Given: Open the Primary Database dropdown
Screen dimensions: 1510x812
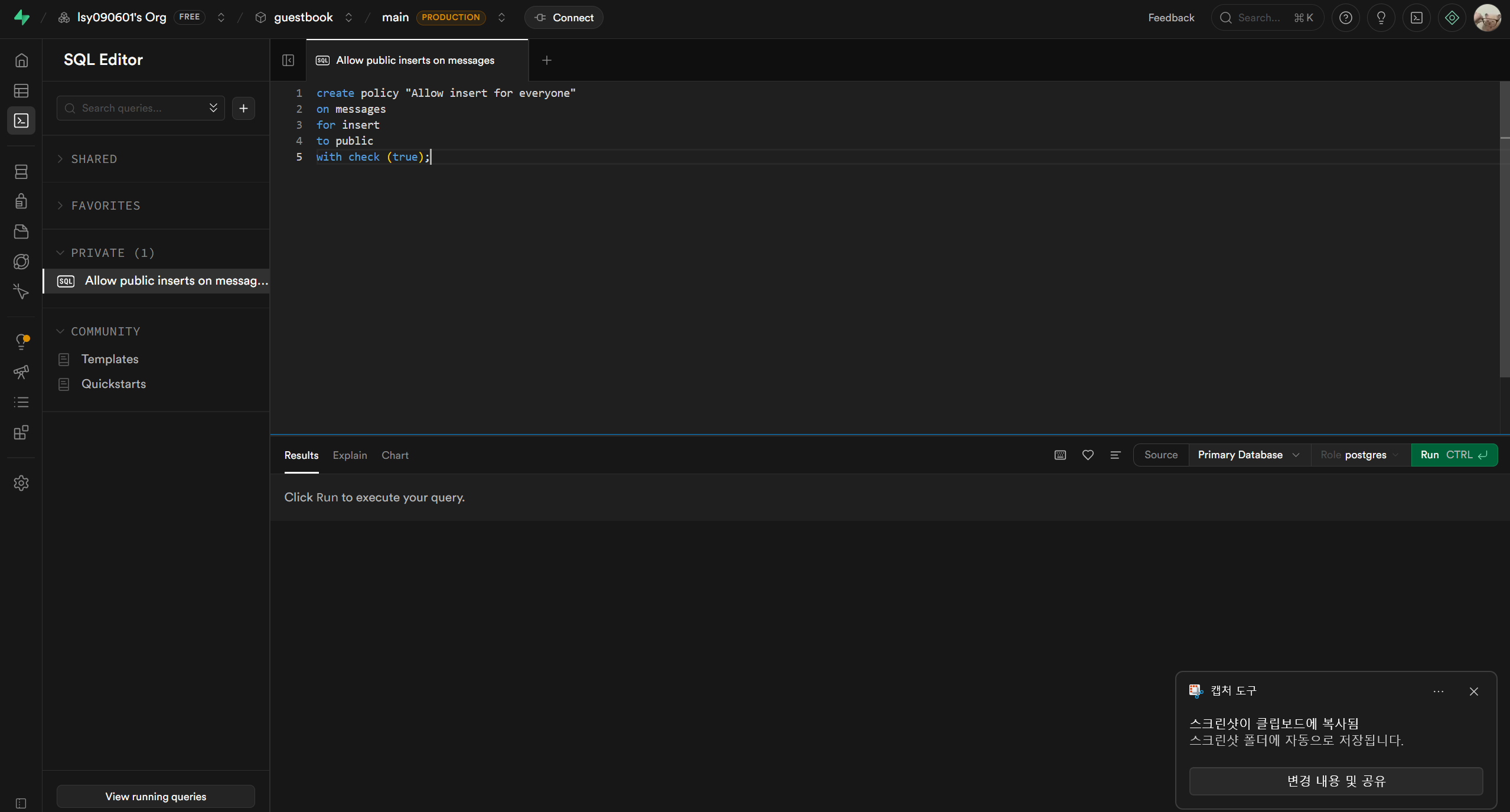Looking at the screenshot, I should click(1249, 455).
